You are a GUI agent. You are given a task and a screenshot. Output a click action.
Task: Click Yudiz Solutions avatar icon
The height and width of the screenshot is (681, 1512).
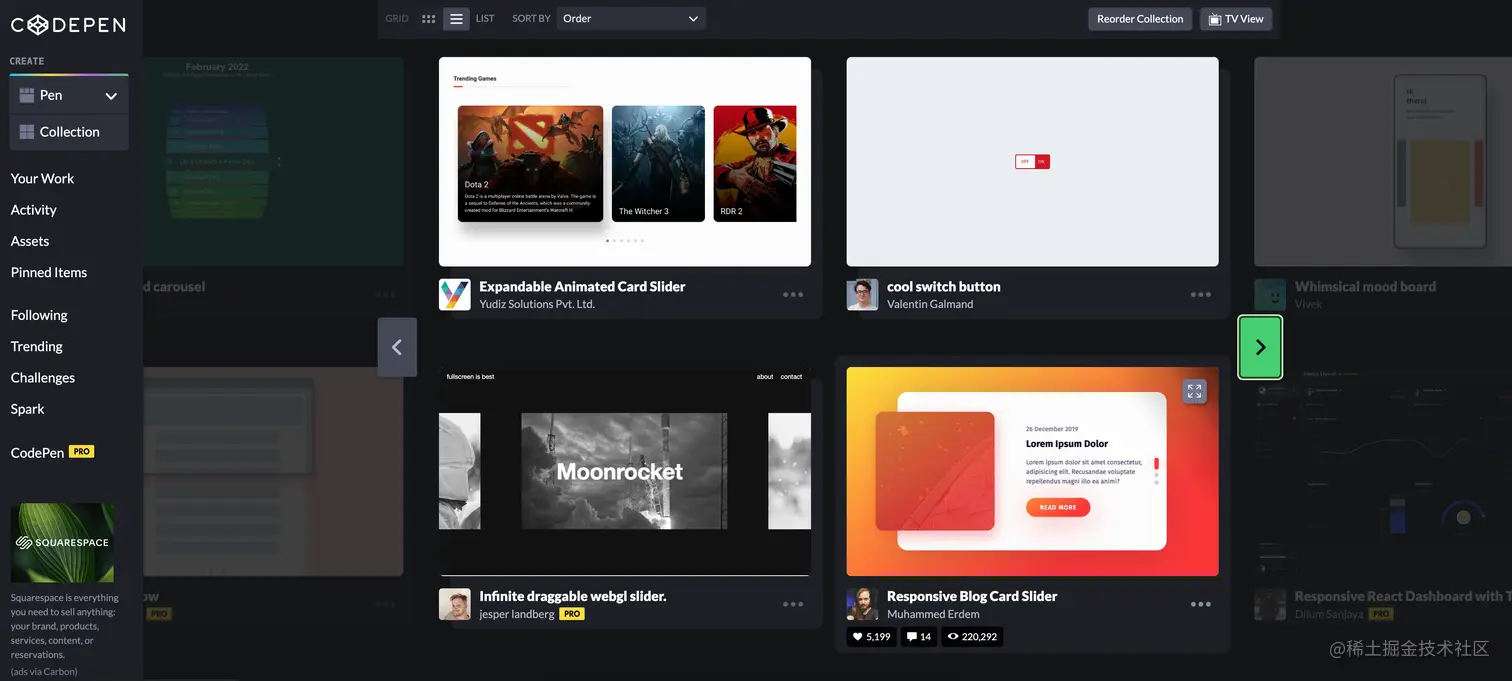point(454,294)
